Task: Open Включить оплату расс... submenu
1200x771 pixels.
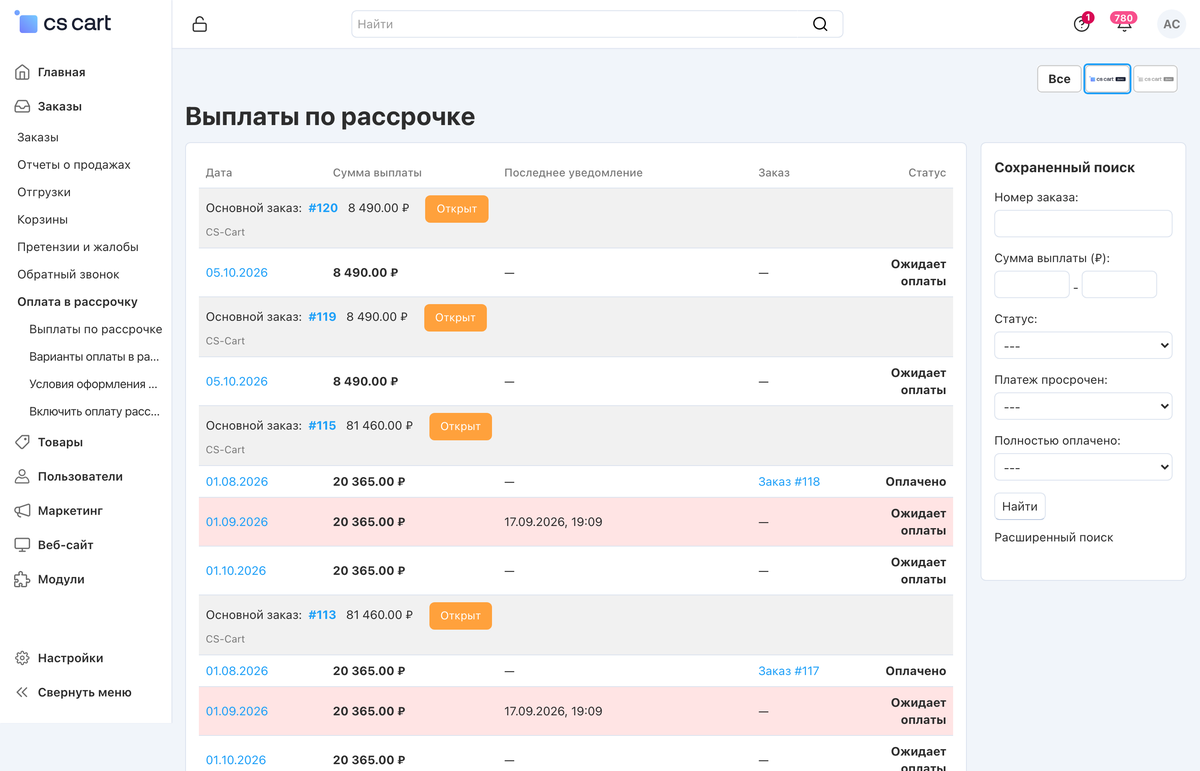Action: (x=94, y=411)
